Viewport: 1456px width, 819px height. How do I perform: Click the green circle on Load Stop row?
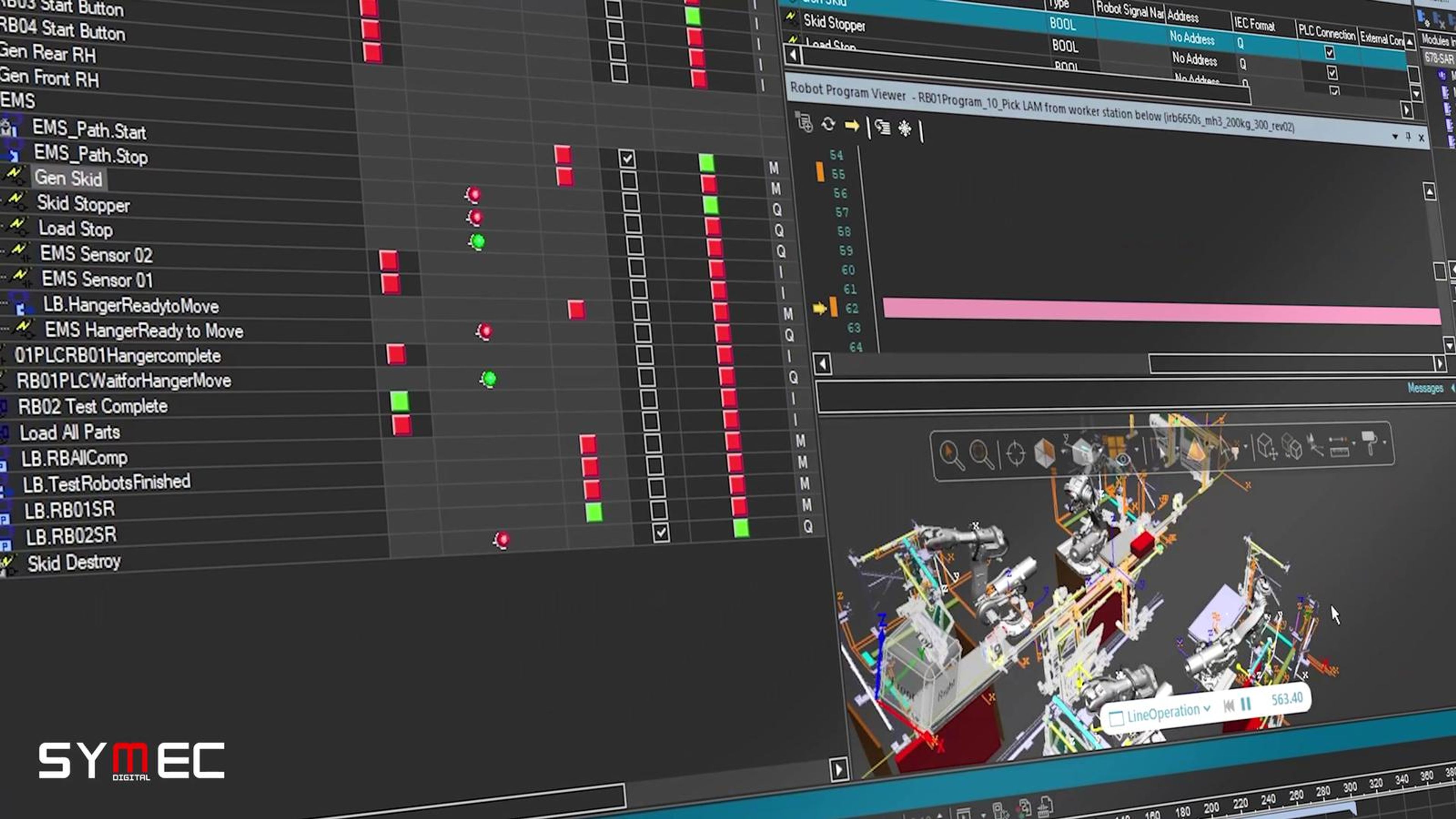point(477,242)
